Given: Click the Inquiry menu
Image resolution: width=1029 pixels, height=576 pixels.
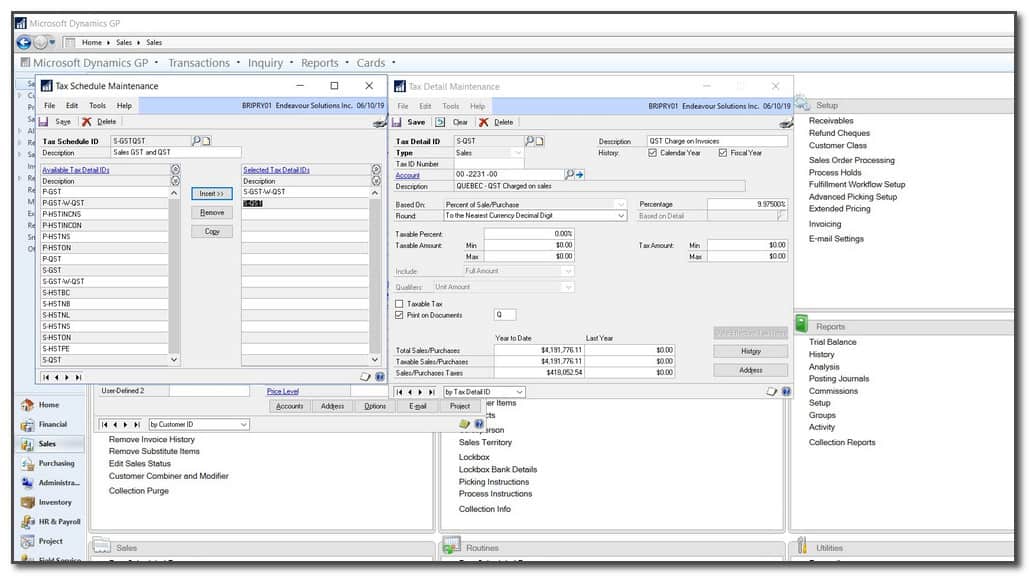Looking at the screenshot, I should 266,62.
